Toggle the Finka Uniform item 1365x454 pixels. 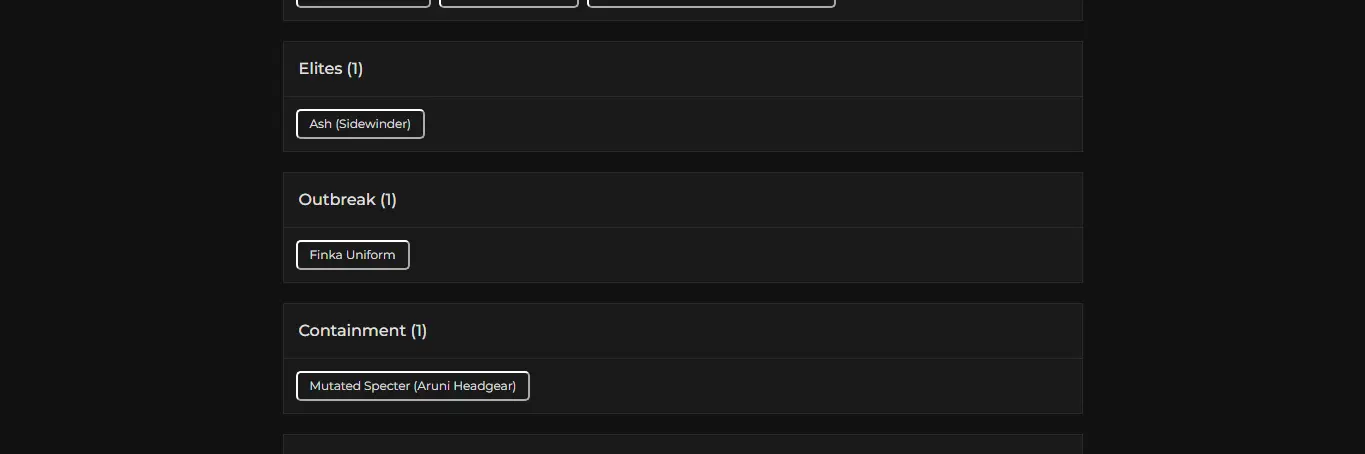tap(352, 255)
